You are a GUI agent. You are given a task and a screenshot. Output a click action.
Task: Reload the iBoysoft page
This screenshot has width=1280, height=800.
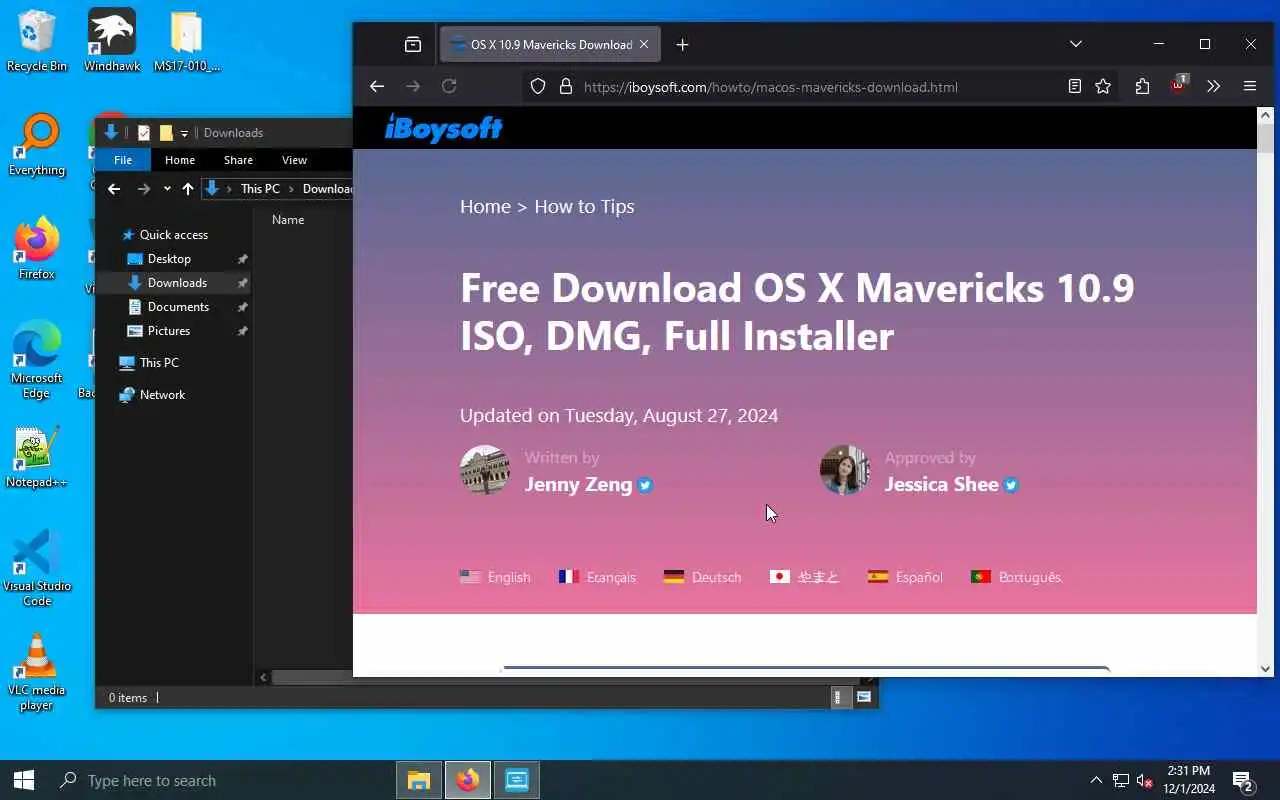449,86
